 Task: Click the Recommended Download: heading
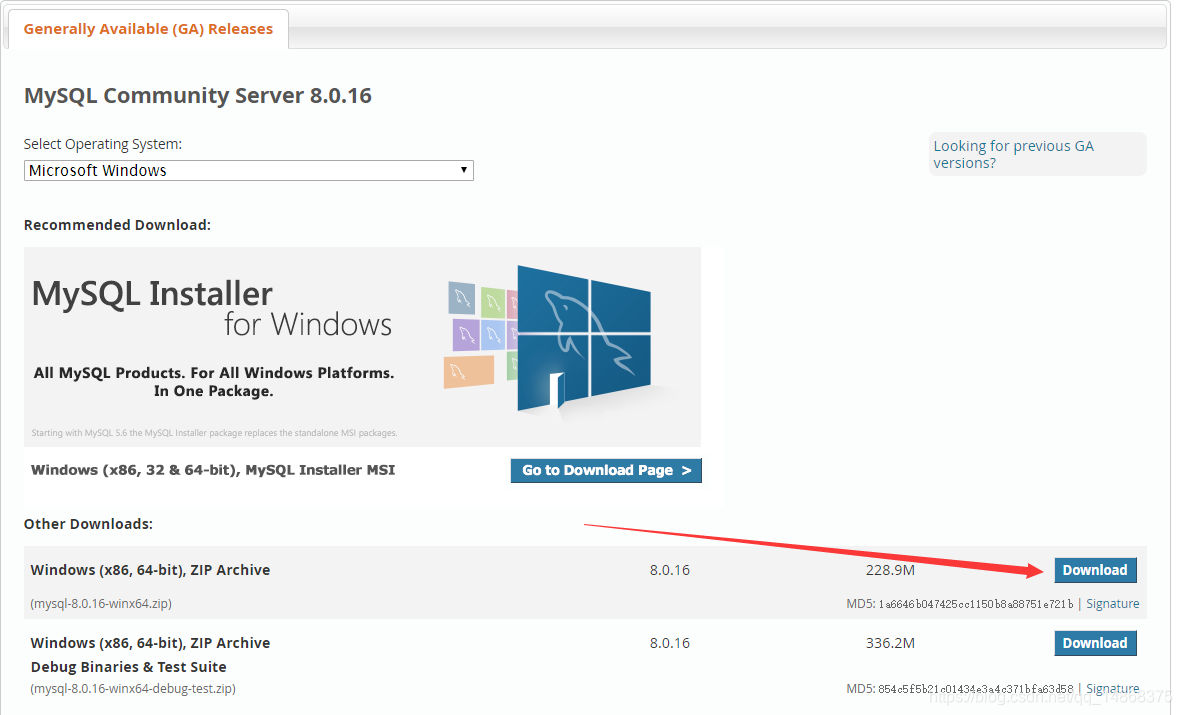click(117, 225)
